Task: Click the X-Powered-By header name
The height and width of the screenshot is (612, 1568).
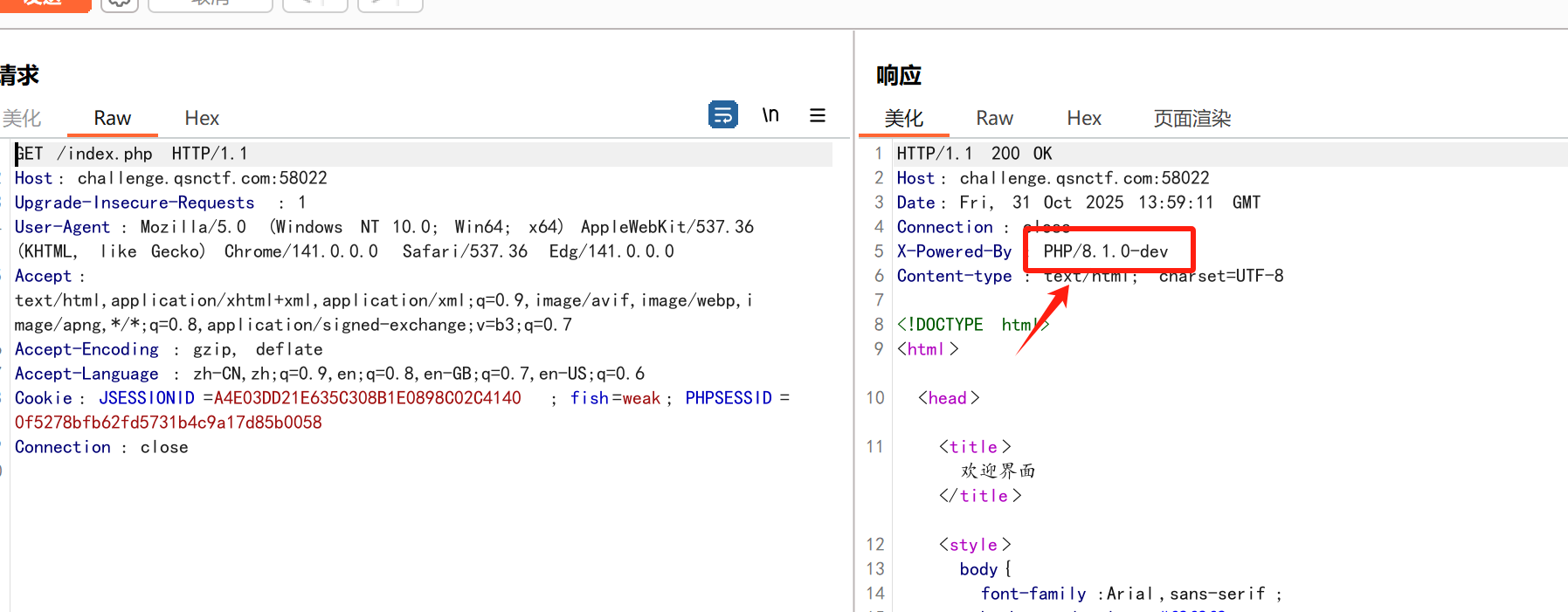Action: point(954,251)
